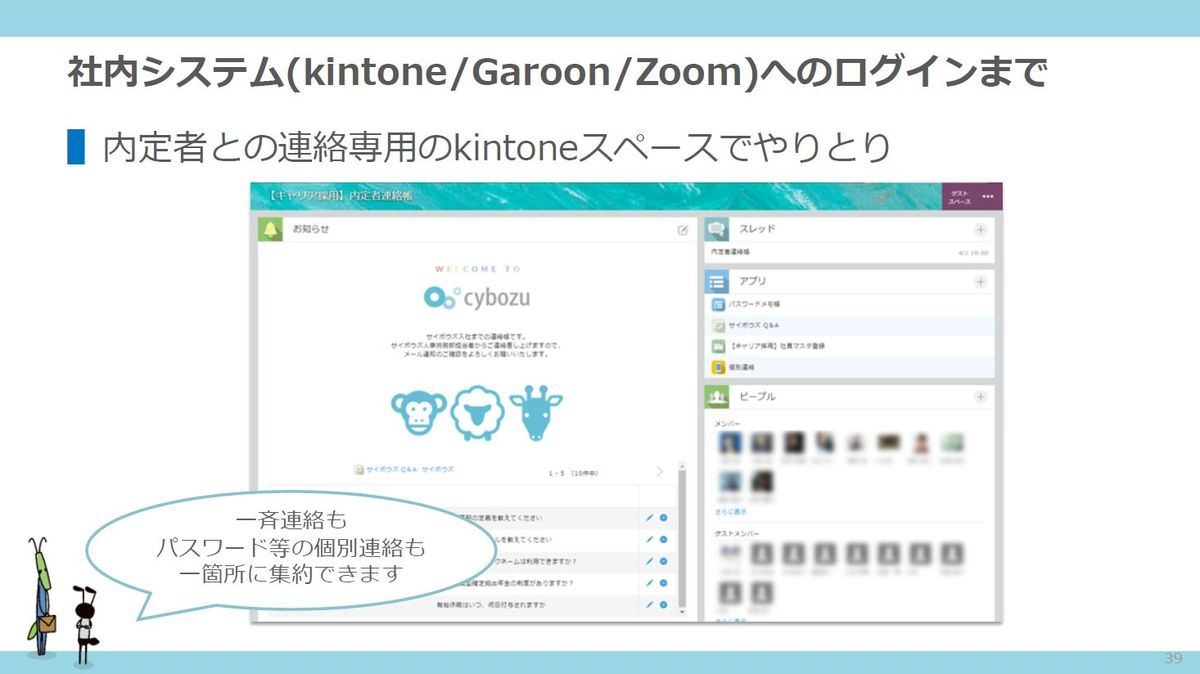Click the アプリ list icon
The width and height of the screenshot is (1200, 674).
click(x=716, y=282)
